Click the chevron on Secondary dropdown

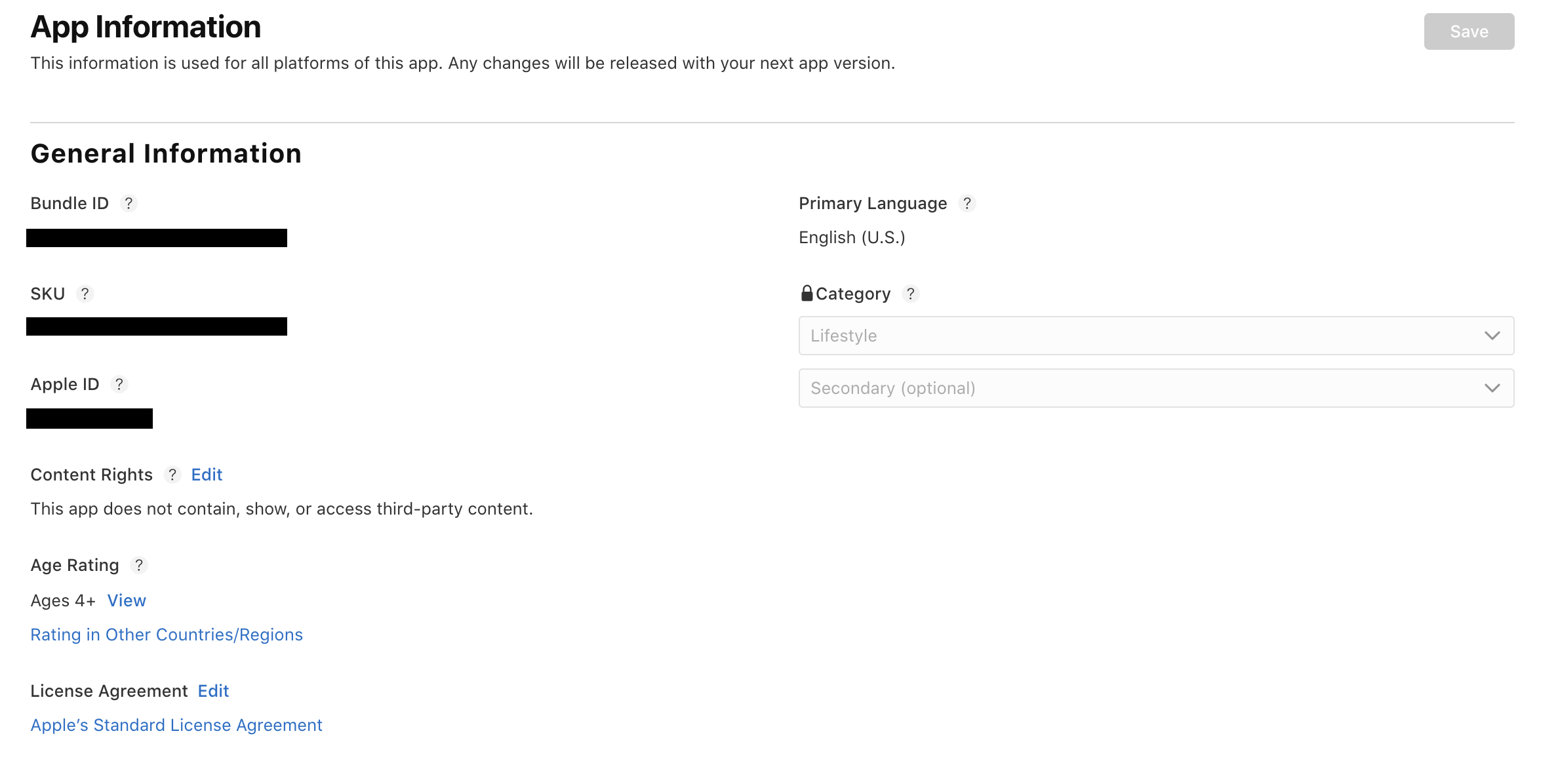pos(1492,388)
